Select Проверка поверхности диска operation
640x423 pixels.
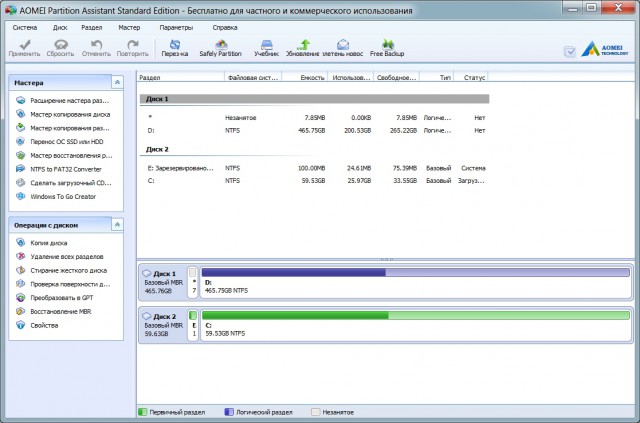[63, 284]
